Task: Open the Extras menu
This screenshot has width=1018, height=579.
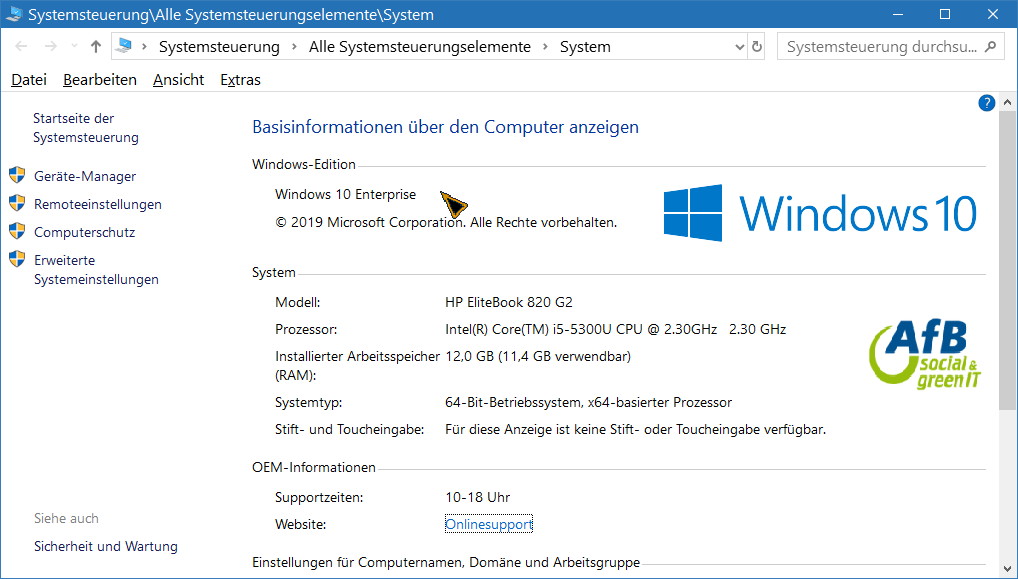Action: click(240, 80)
